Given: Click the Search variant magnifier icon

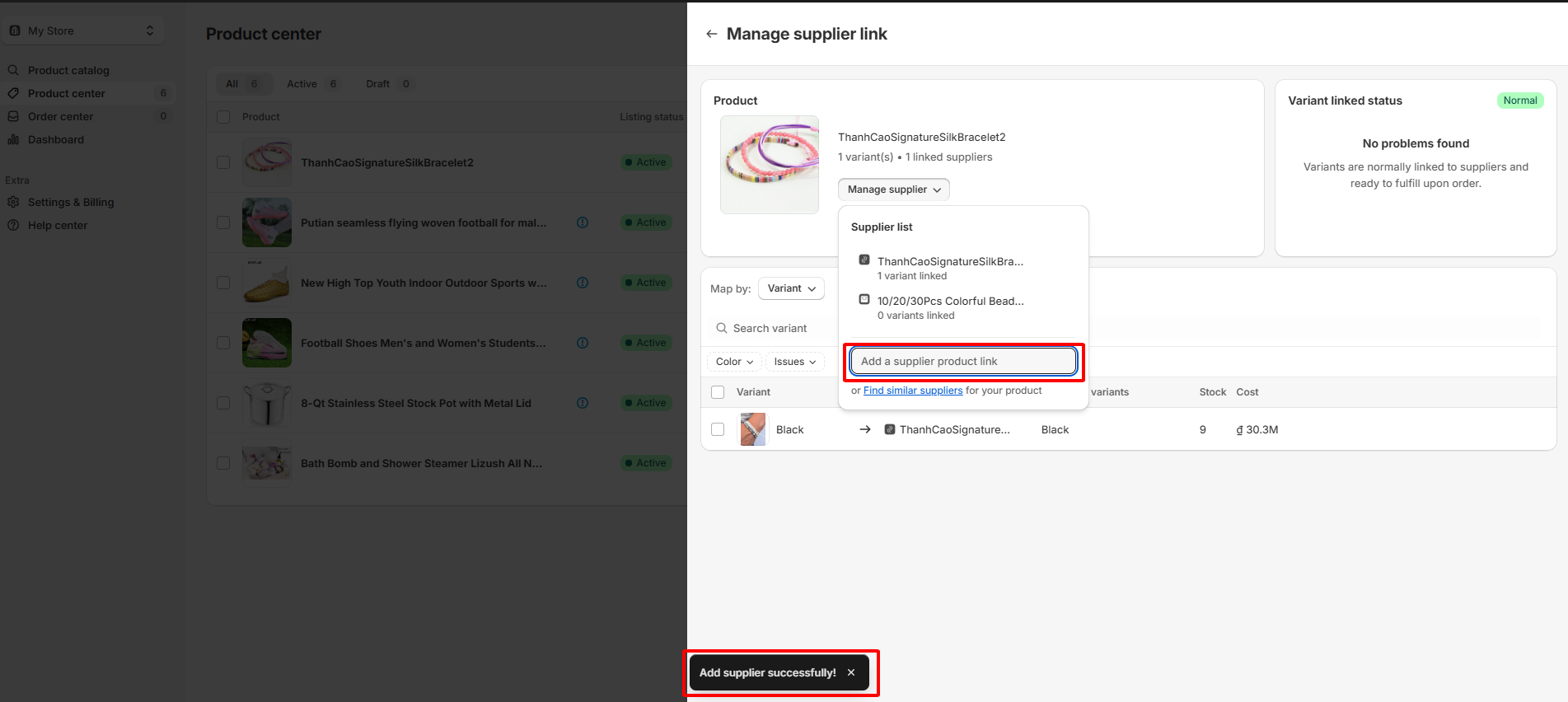Looking at the screenshot, I should pyautogui.click(x=722, y=328).
